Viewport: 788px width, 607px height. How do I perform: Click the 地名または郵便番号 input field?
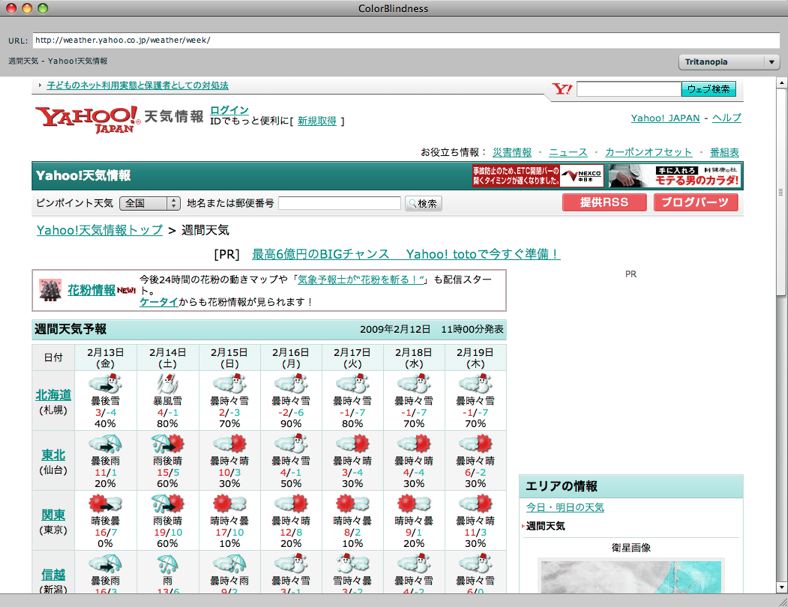(339, 203)
